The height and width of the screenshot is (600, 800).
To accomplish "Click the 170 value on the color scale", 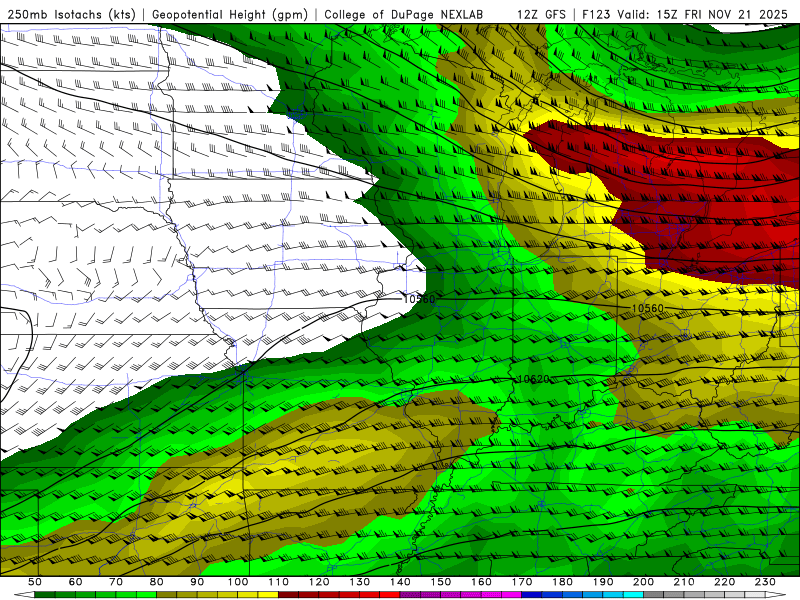I will [x=522, y=582].
